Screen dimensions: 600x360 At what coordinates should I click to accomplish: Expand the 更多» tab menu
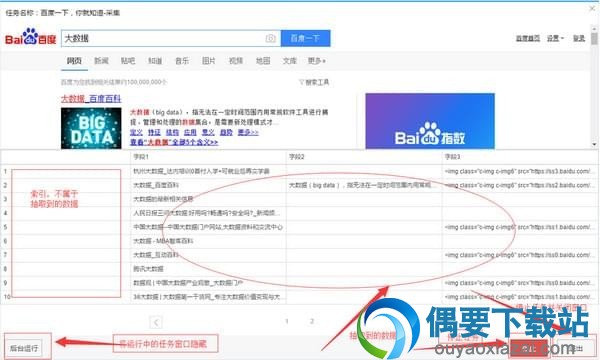click(x=316, y=61)
